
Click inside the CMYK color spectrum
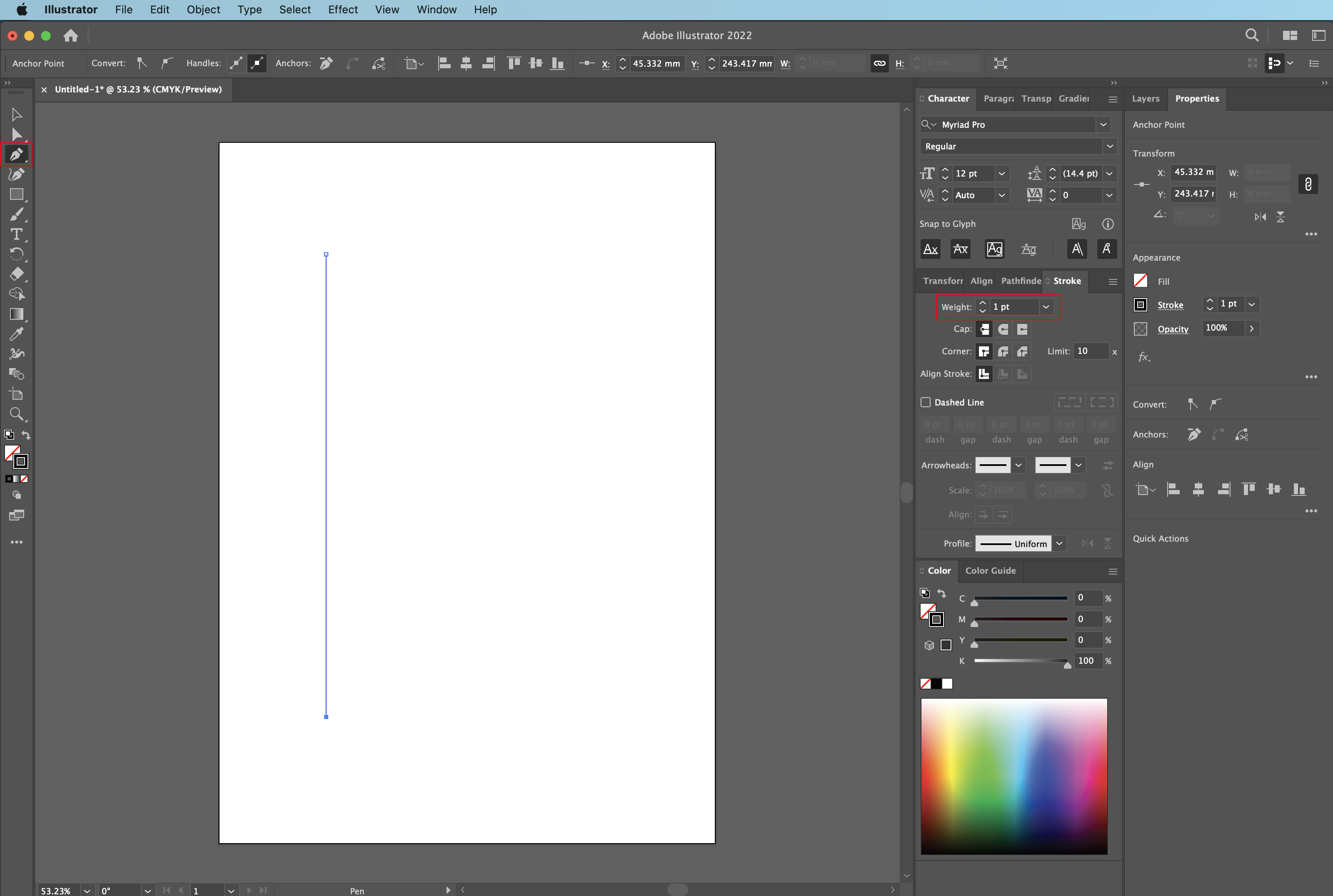coord(1013,776)
